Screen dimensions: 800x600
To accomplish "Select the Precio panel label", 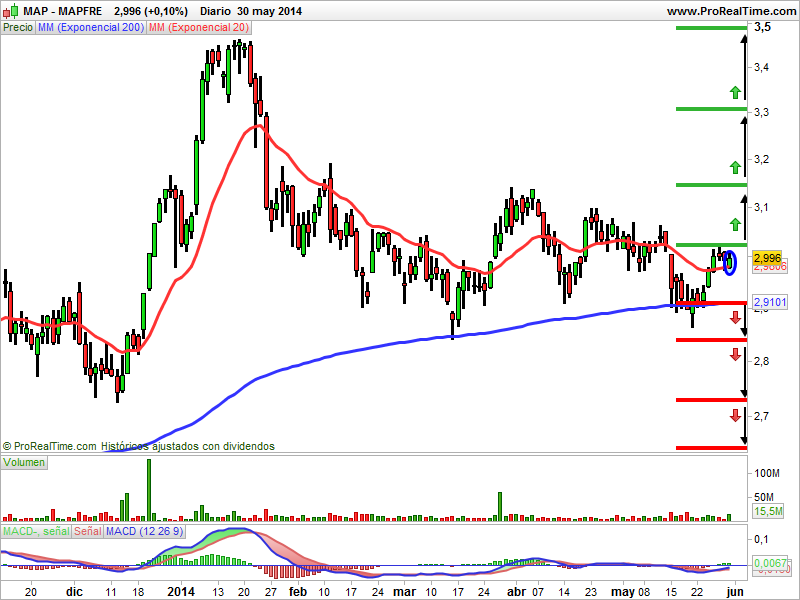I will click(x=18, y=28).
